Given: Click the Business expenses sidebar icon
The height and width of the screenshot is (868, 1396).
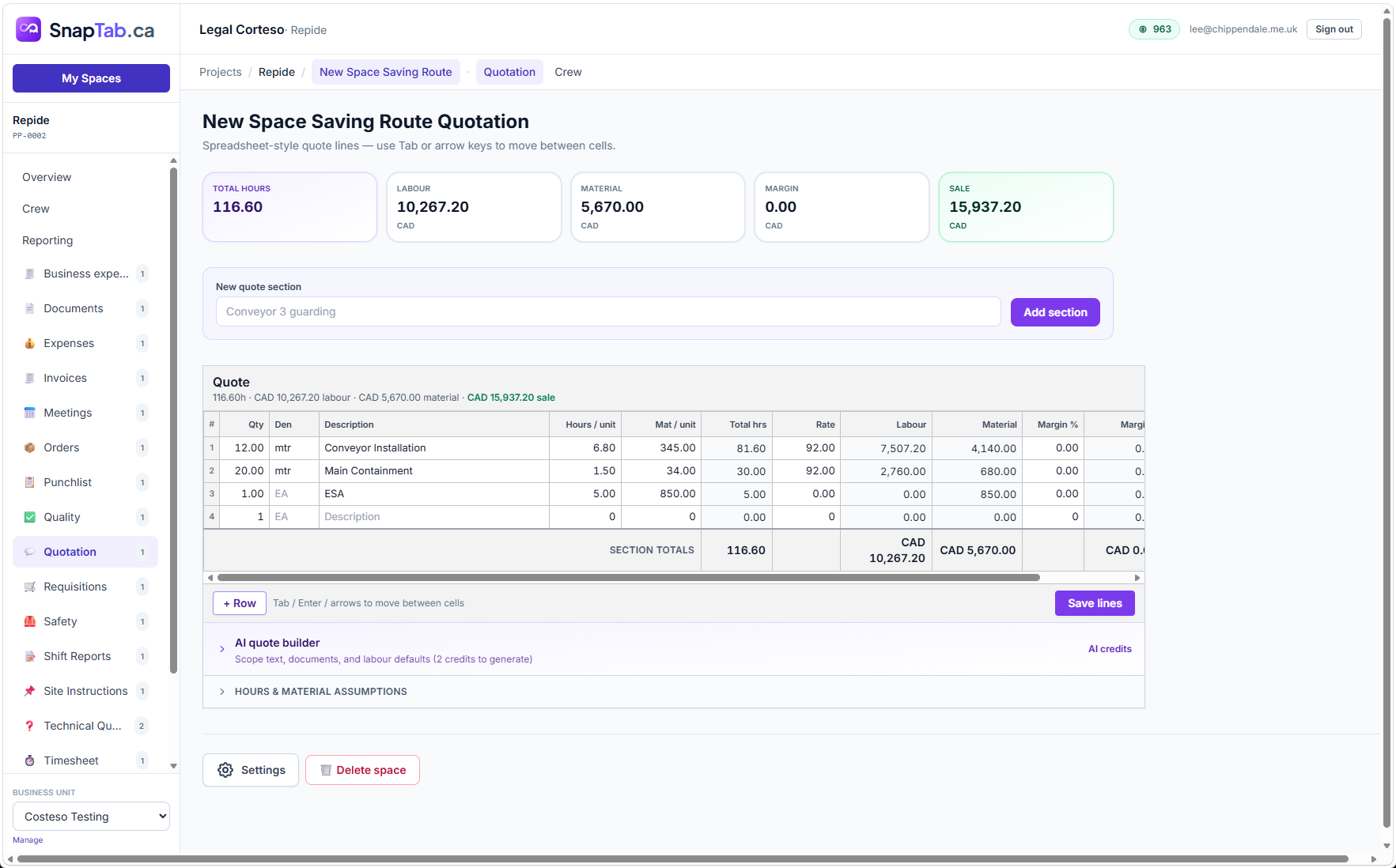Looking at the screenshot, I should tap(29, 274).
